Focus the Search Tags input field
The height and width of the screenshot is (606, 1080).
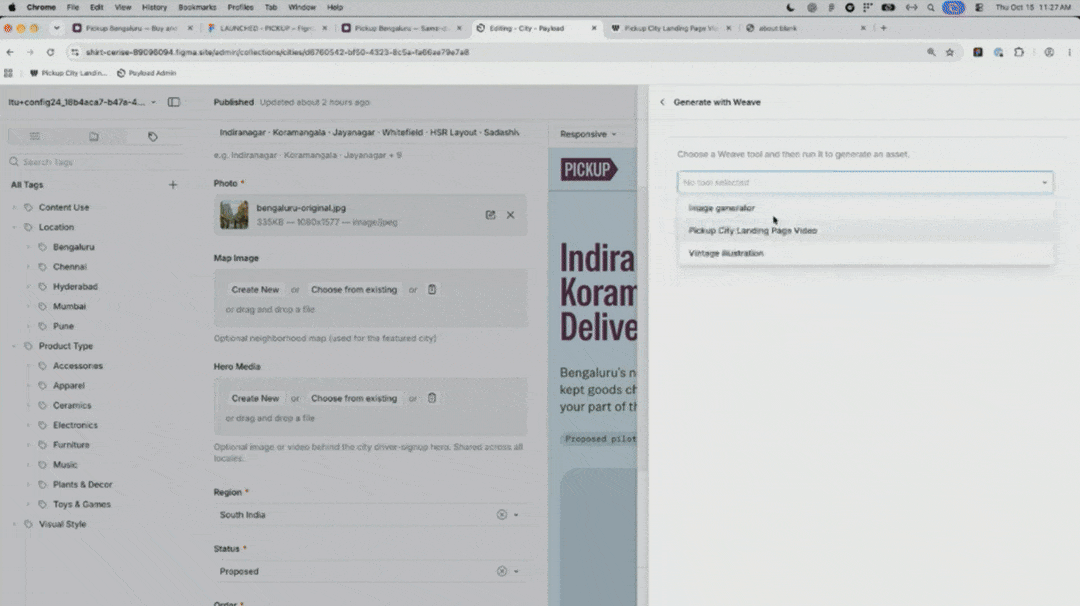[x=96, y=162]
